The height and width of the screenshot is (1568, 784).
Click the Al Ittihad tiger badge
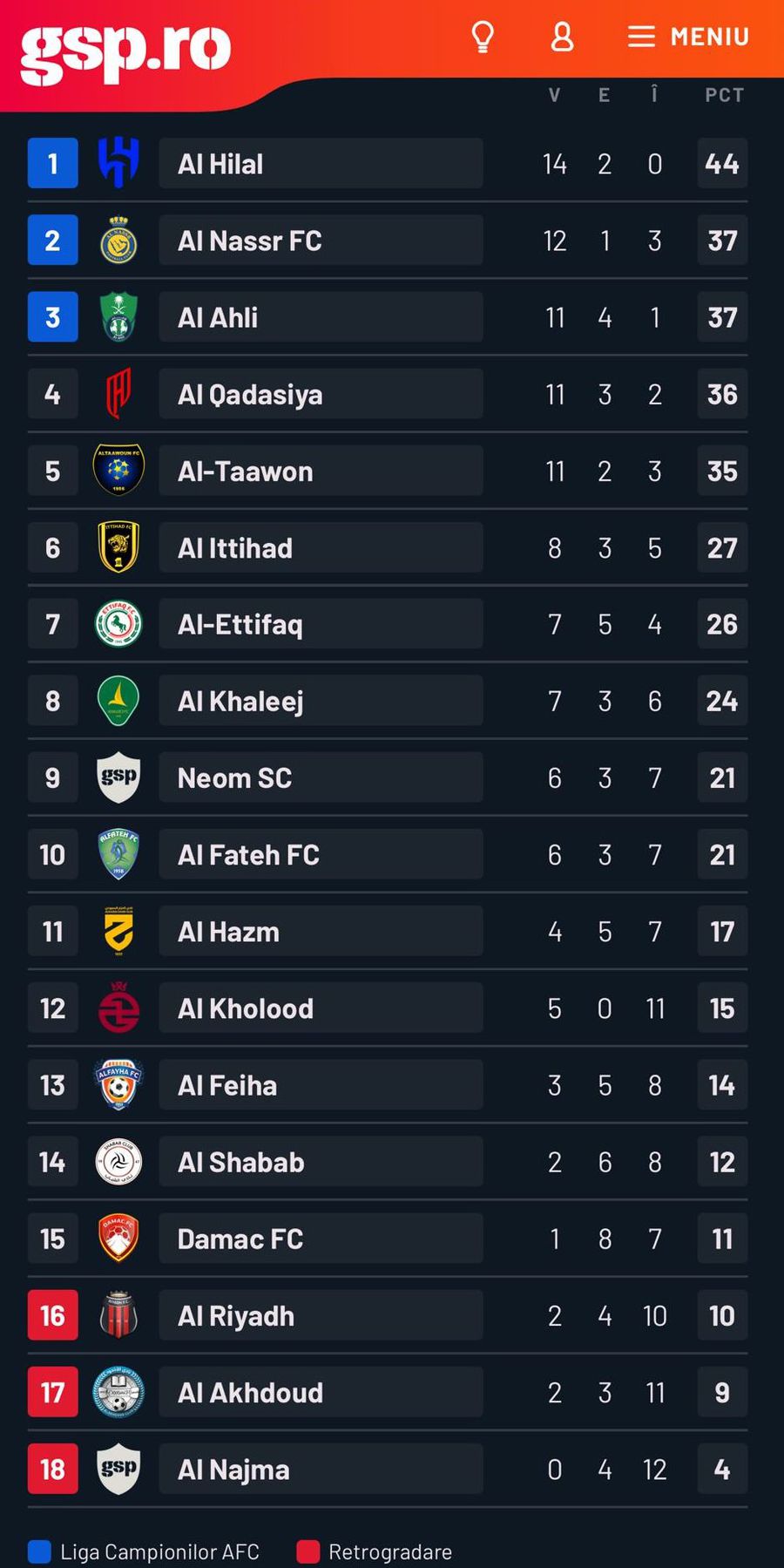coord(118,547)
